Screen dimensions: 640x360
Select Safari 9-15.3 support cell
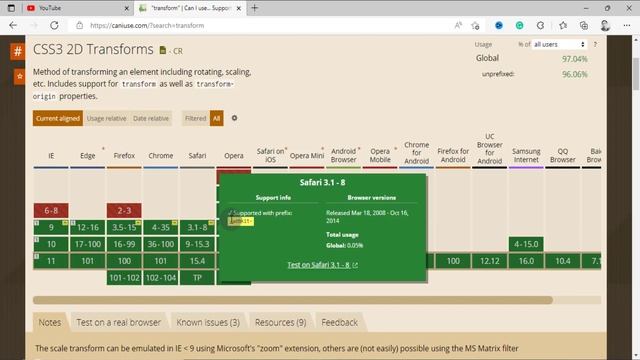pyautogui.click(x=197, y=244)
